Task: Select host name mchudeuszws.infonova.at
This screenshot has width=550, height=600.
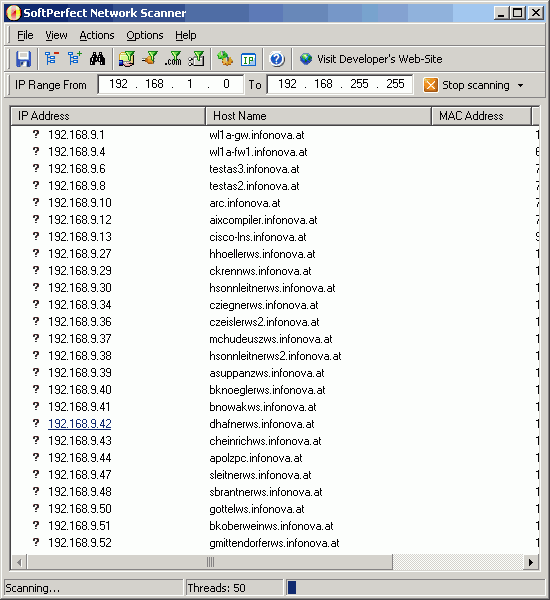Action: coord(271,339)
